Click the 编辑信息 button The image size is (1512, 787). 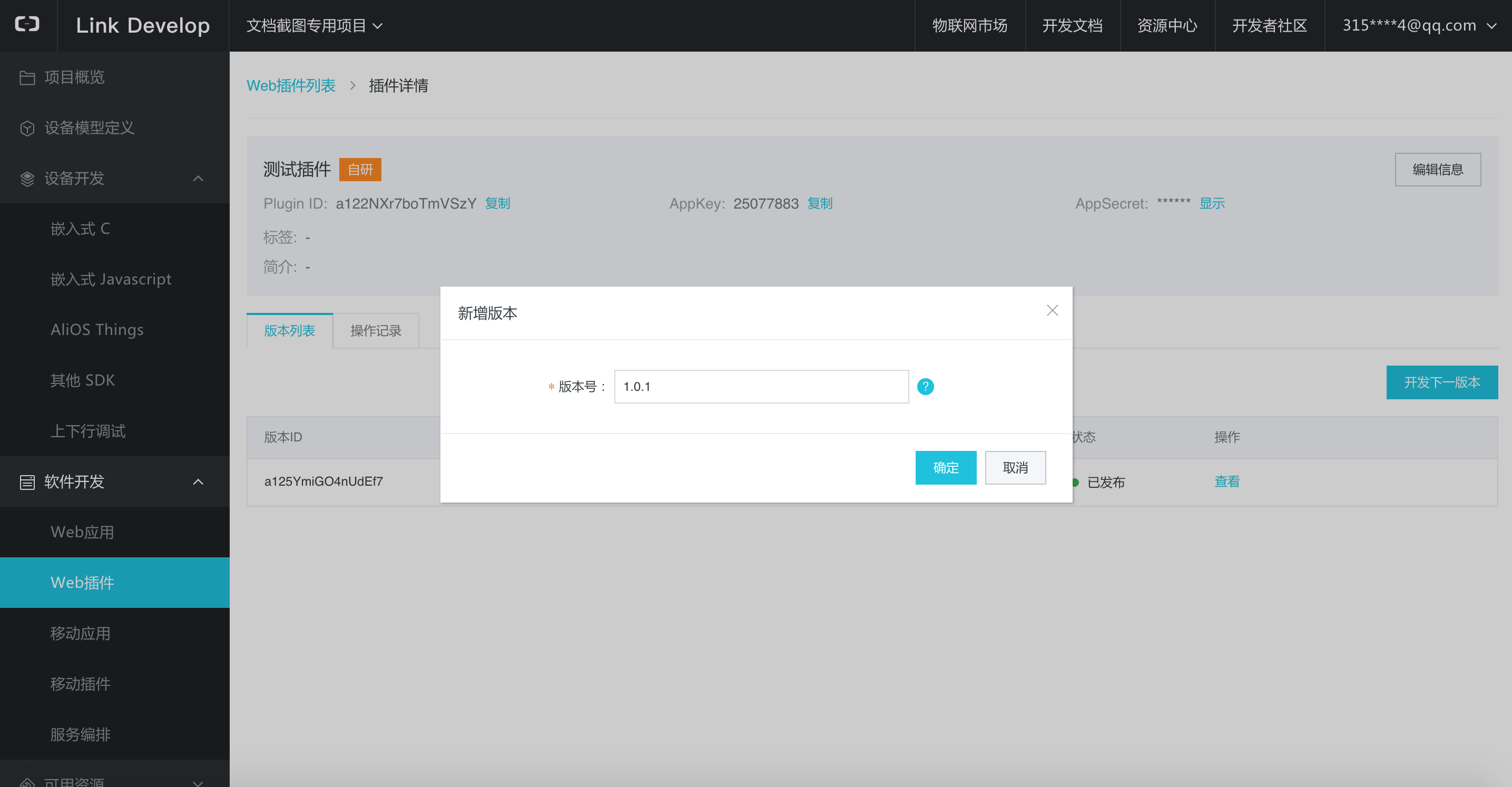pyautogui.click(x=1438, y=170)
